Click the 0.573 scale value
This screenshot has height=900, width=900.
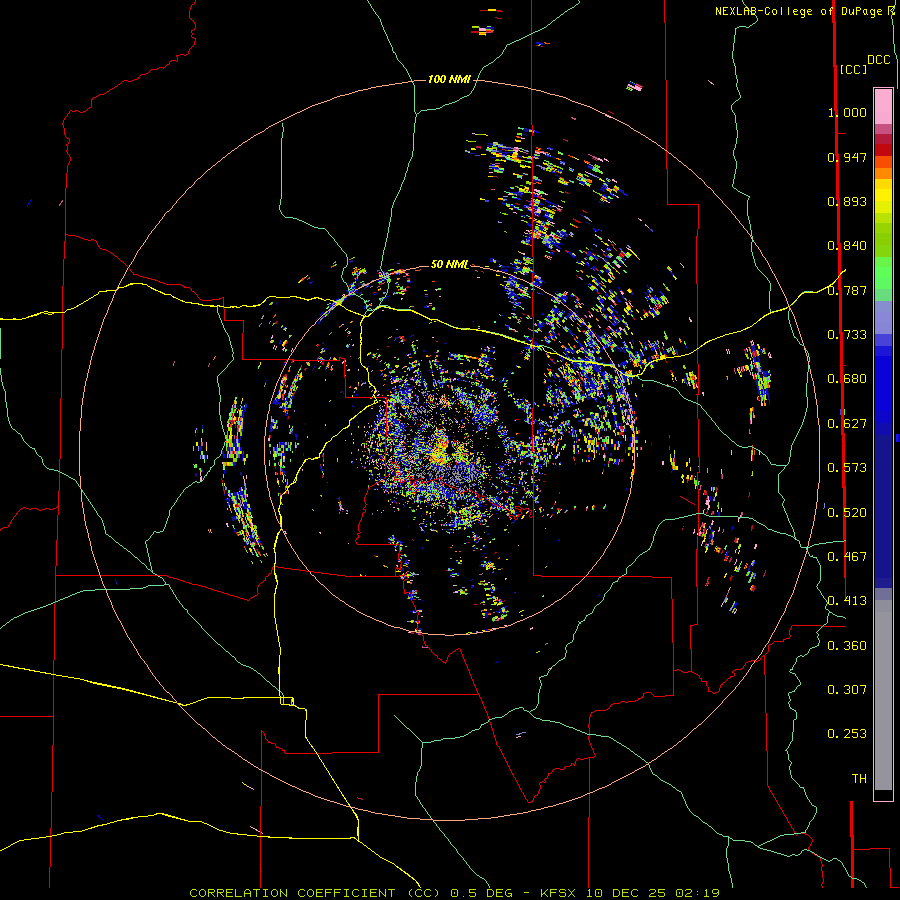click(x=847, y=468)
